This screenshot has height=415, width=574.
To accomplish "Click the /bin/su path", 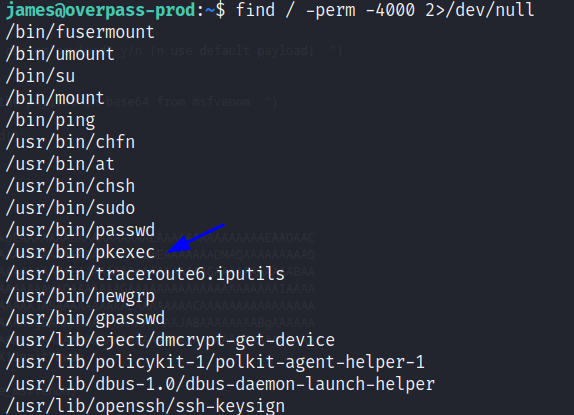I will pyautogui.click(x=40, y=76).
